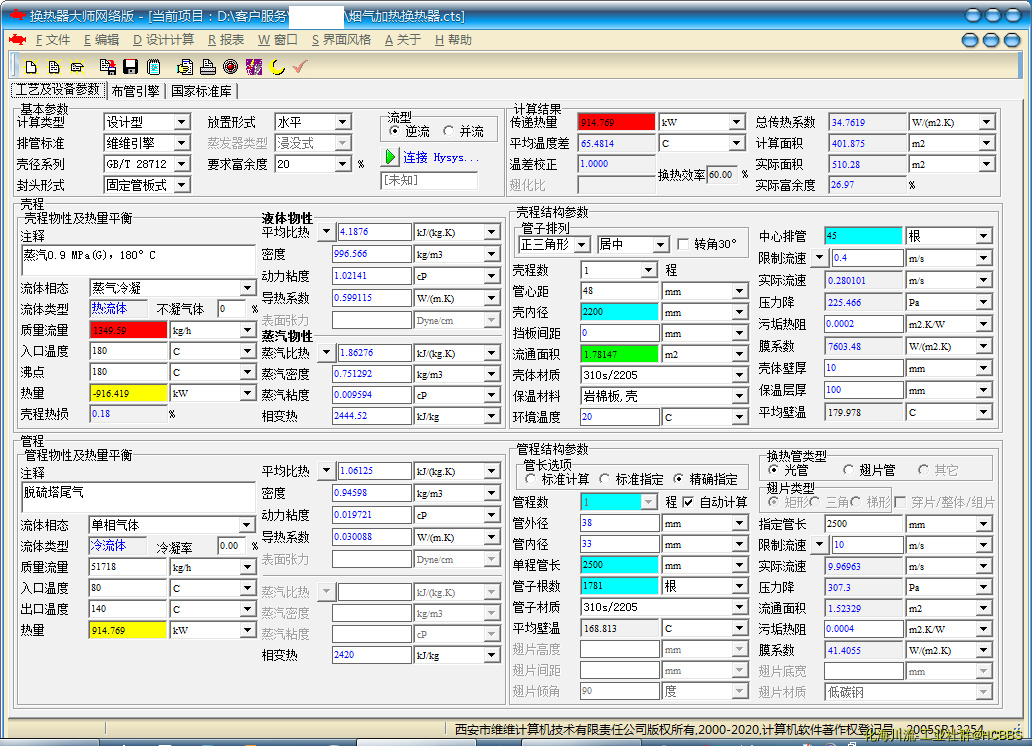This screenshot has width=1032, height=751.
Task: Click the red fish icon in menu bar
Action: point(17,40)
